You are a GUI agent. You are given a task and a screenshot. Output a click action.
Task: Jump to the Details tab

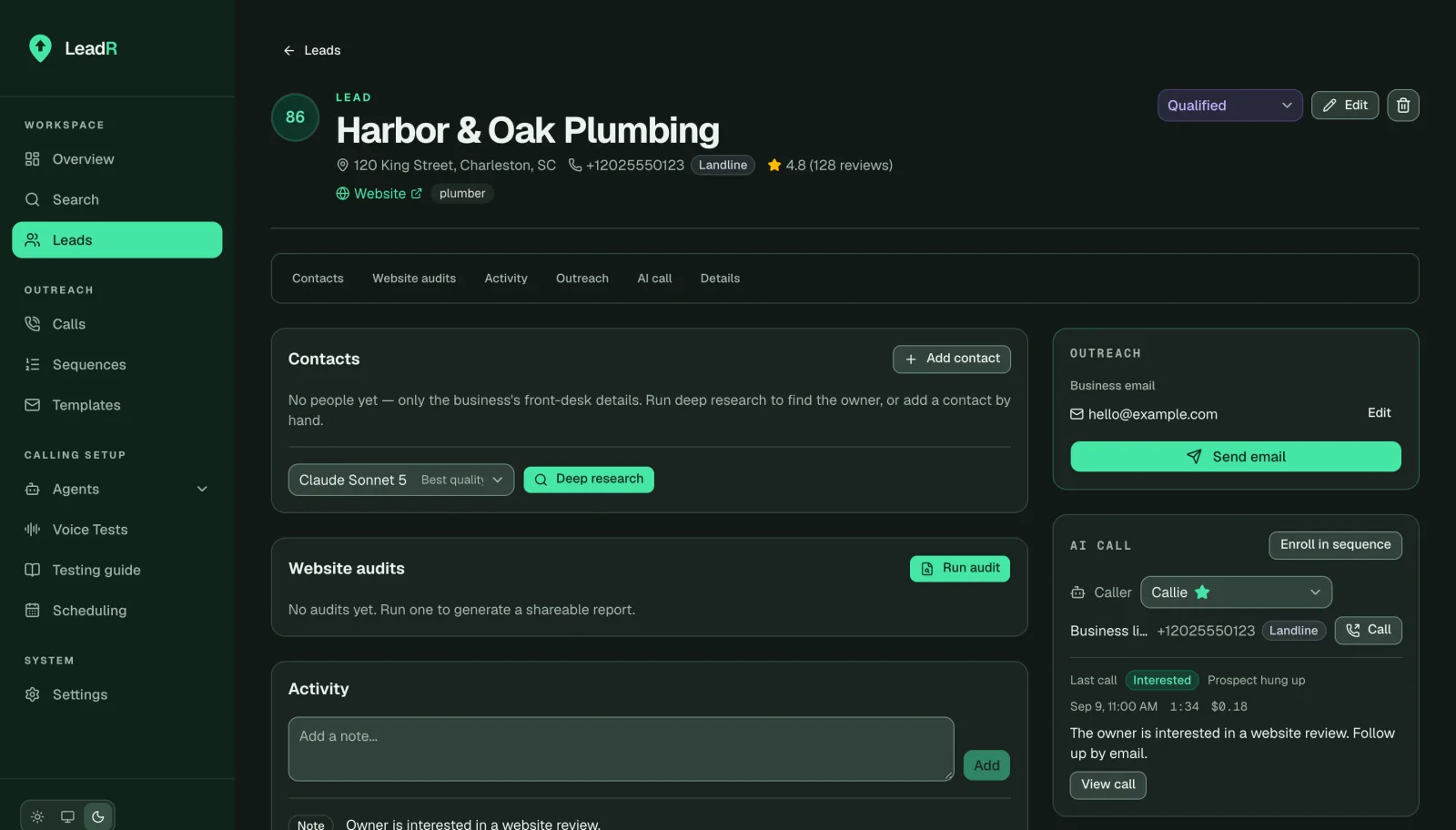(720, 278)
